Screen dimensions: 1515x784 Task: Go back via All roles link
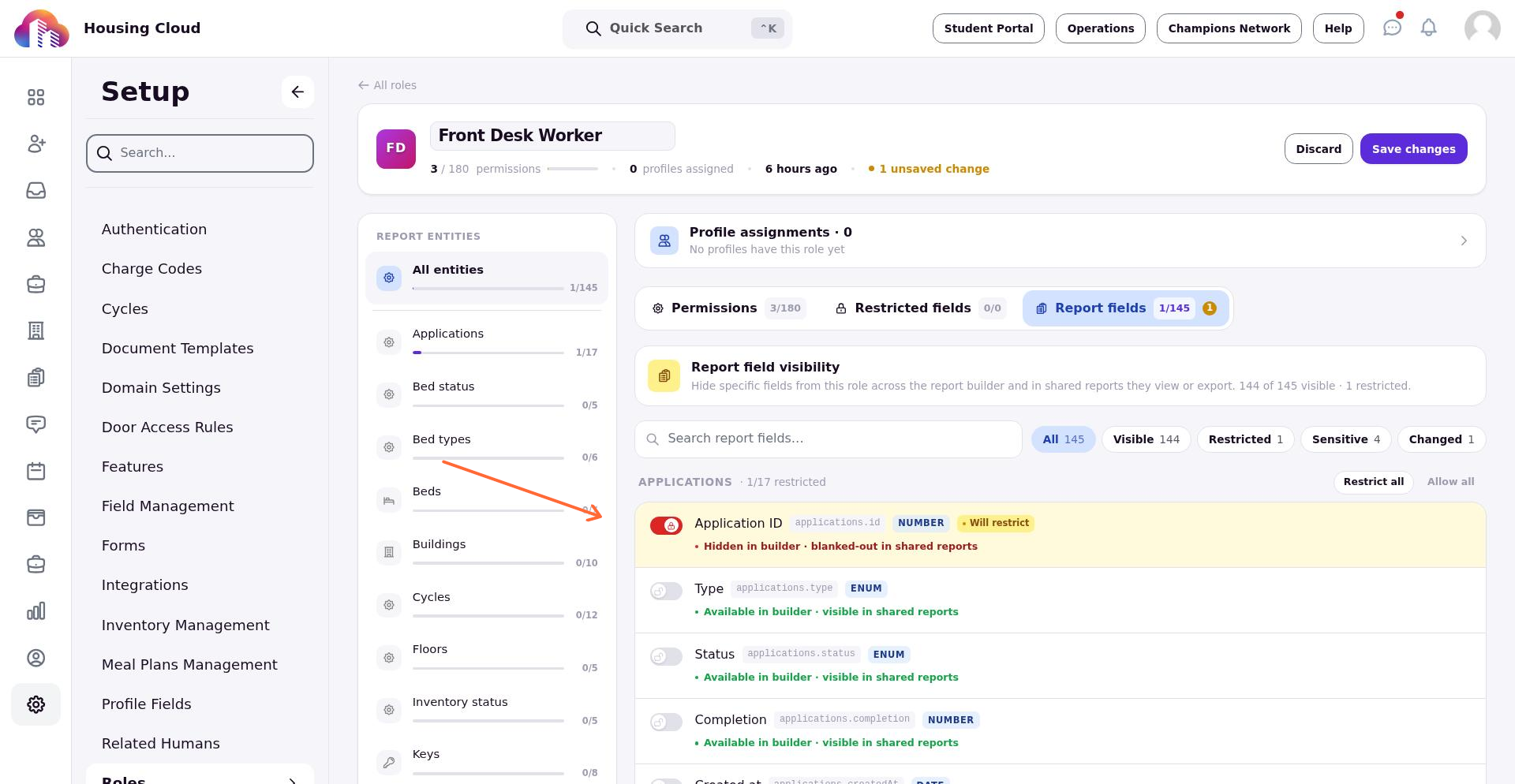(387, 85)
